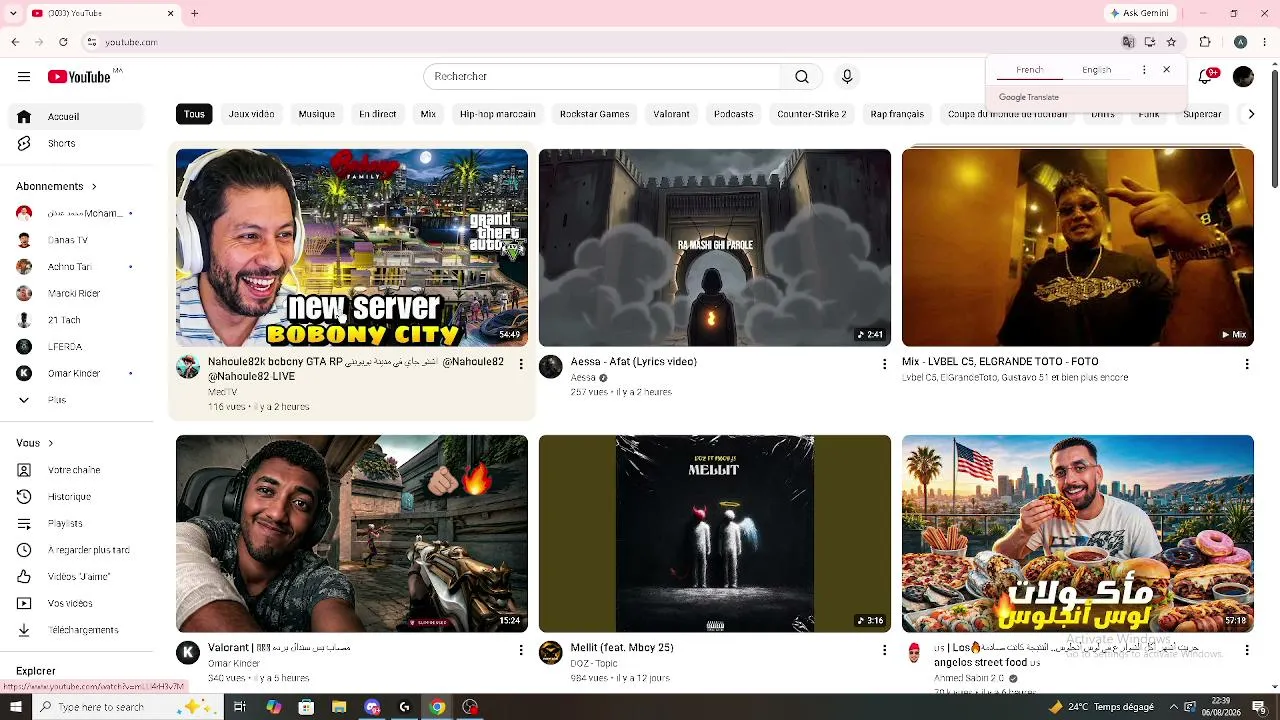Open the Chrome extensions puzzle icon
The width and height of the screenshot is (1280, 720).
click(x=1205, y=42)
